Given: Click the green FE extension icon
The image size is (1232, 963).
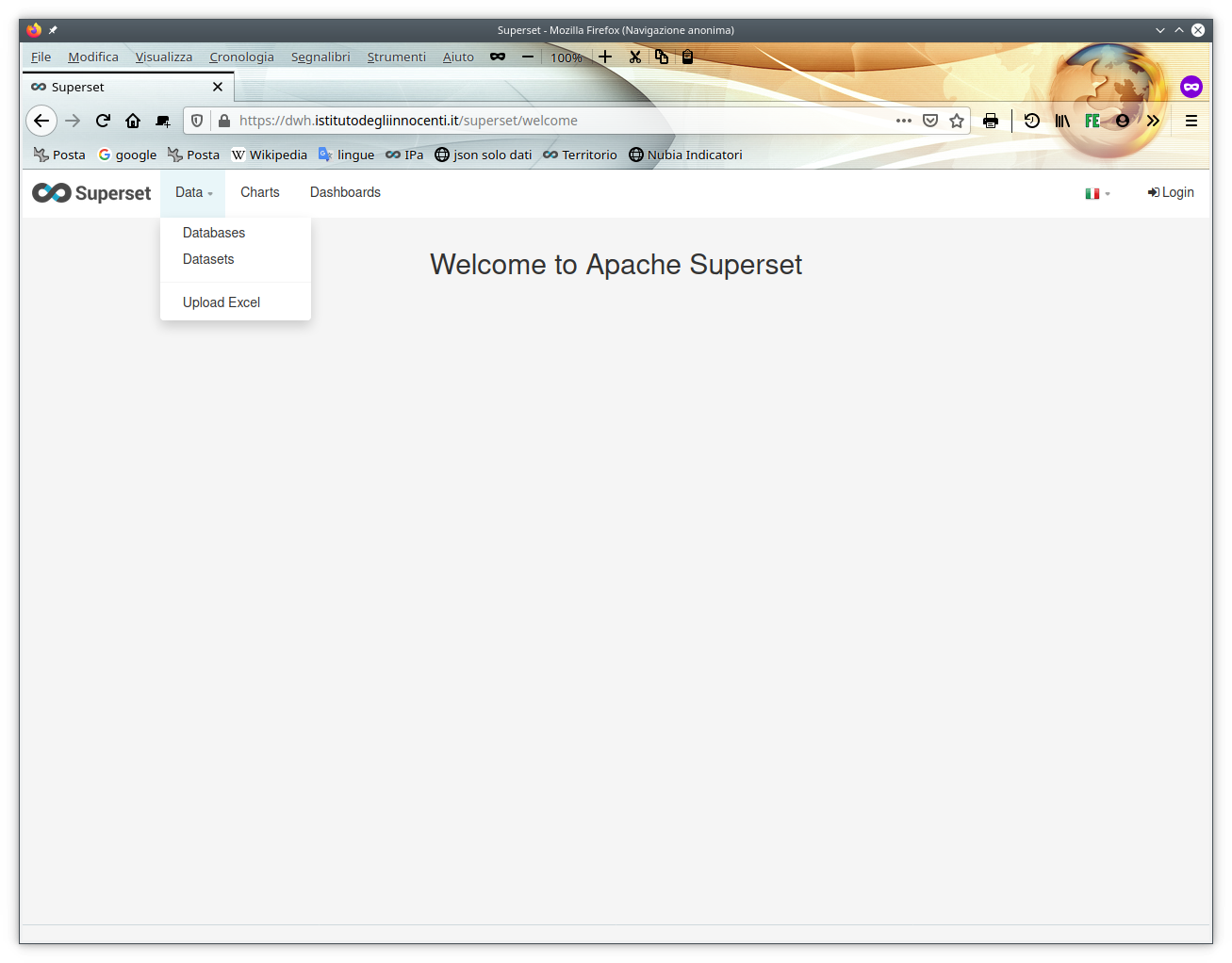Looking at the screenshot, I should 1092,121.
